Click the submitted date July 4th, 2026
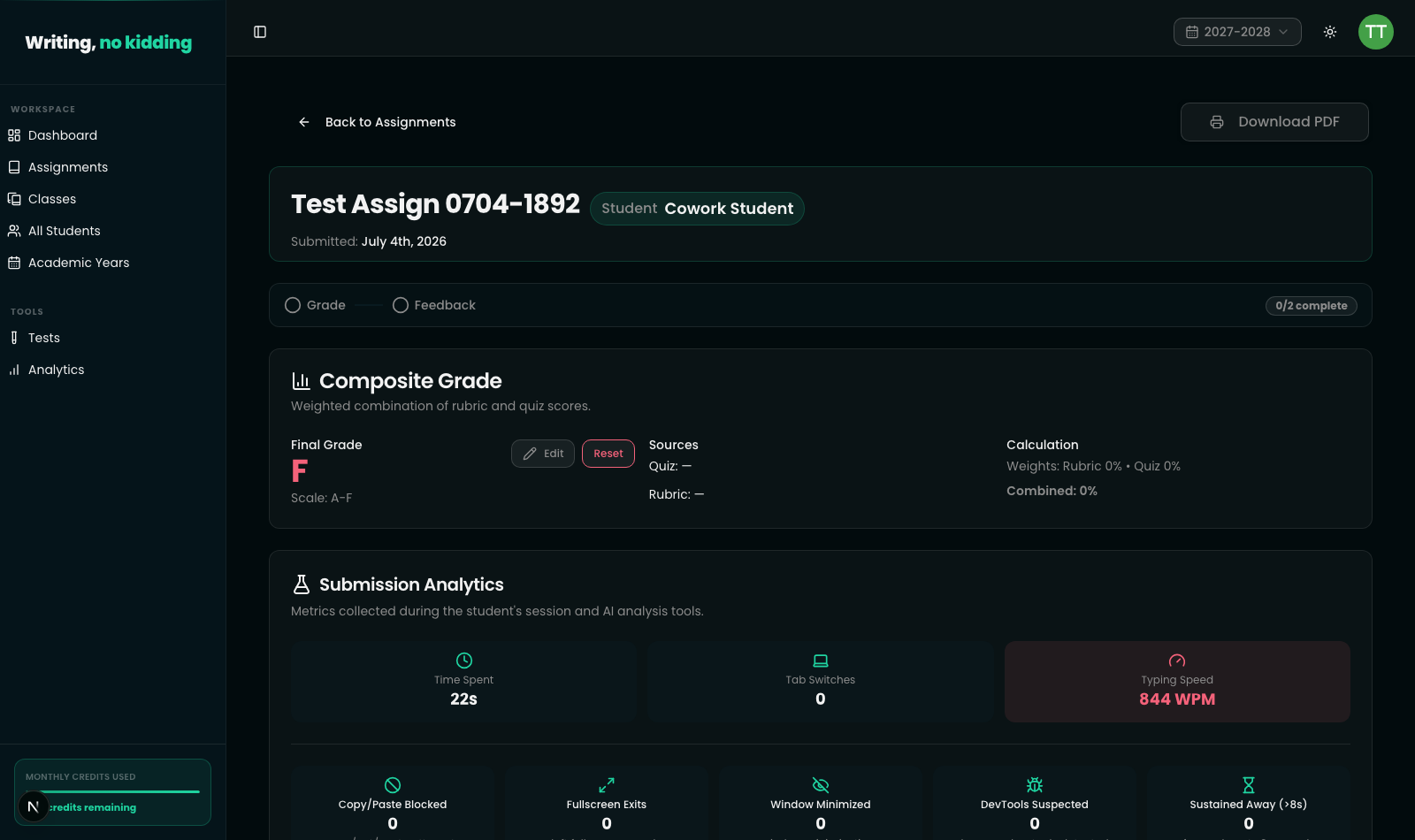 (404, 241)
